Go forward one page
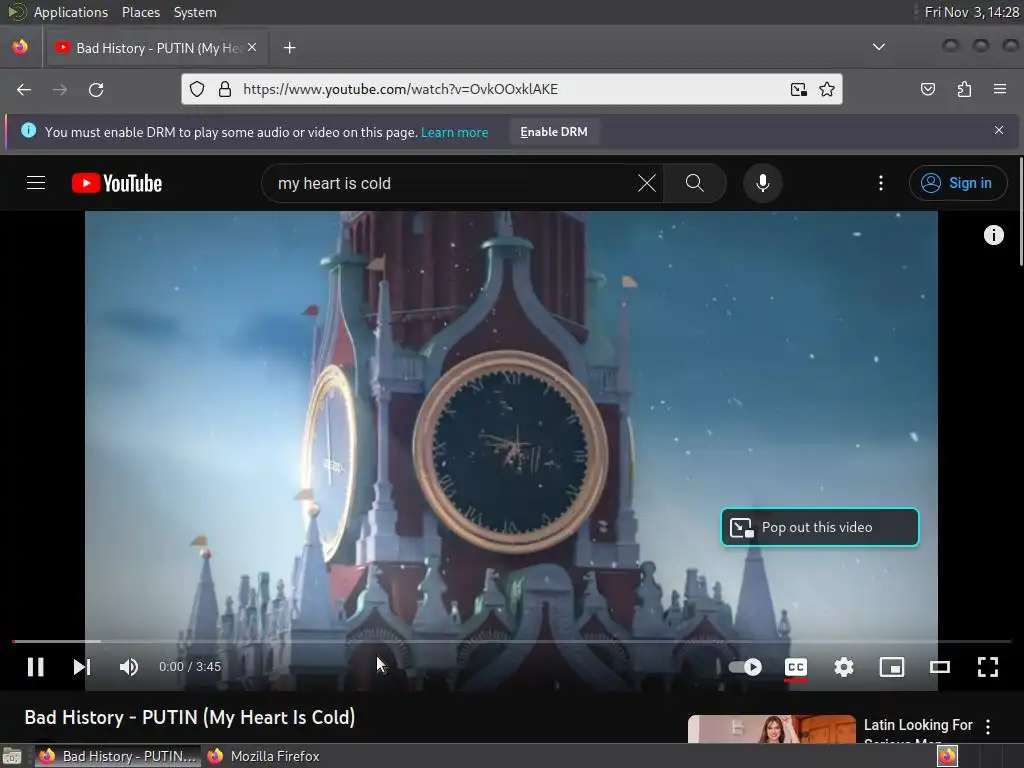 tap(60, 89)
